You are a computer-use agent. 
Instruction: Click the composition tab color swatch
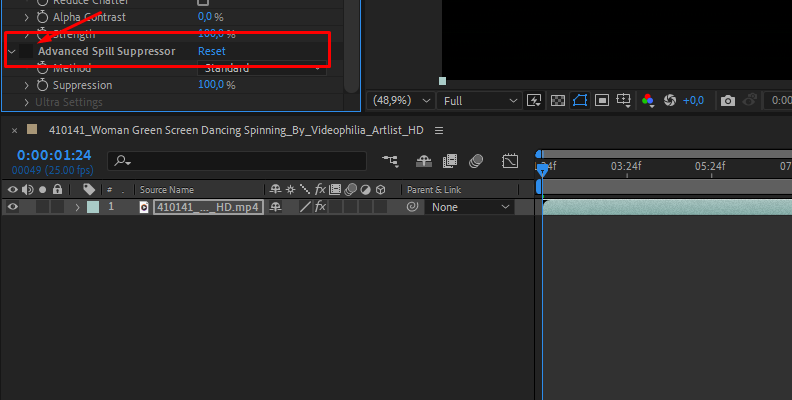[x=32, y=129]
